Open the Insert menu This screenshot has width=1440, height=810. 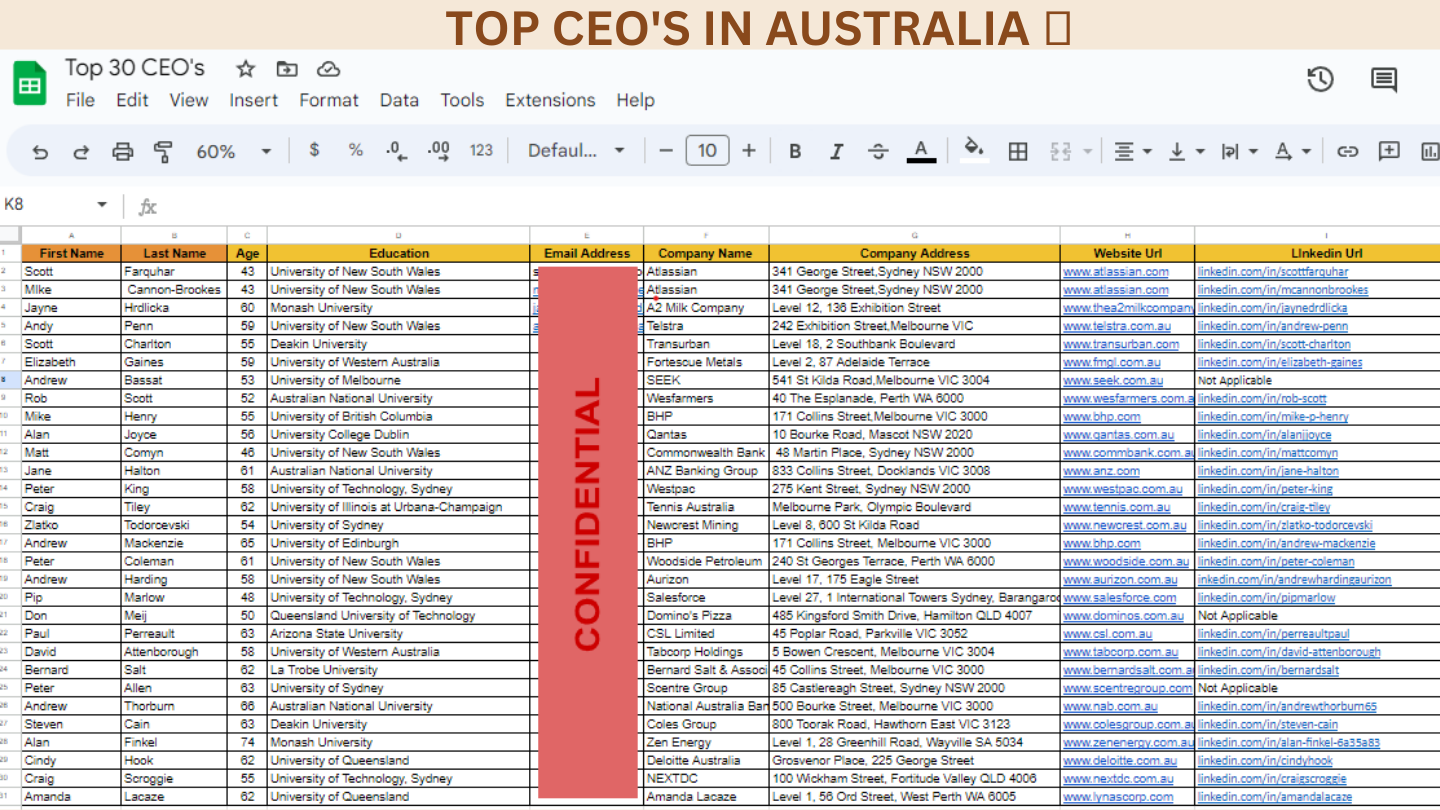click(x=254, y=100)
